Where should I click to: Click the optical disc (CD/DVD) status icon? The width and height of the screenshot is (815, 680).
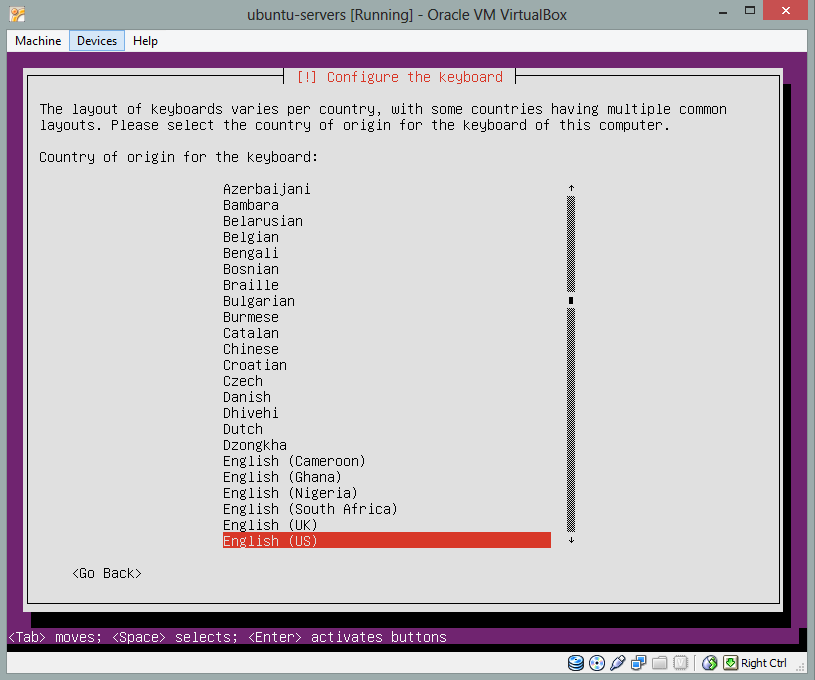point(597,663)
